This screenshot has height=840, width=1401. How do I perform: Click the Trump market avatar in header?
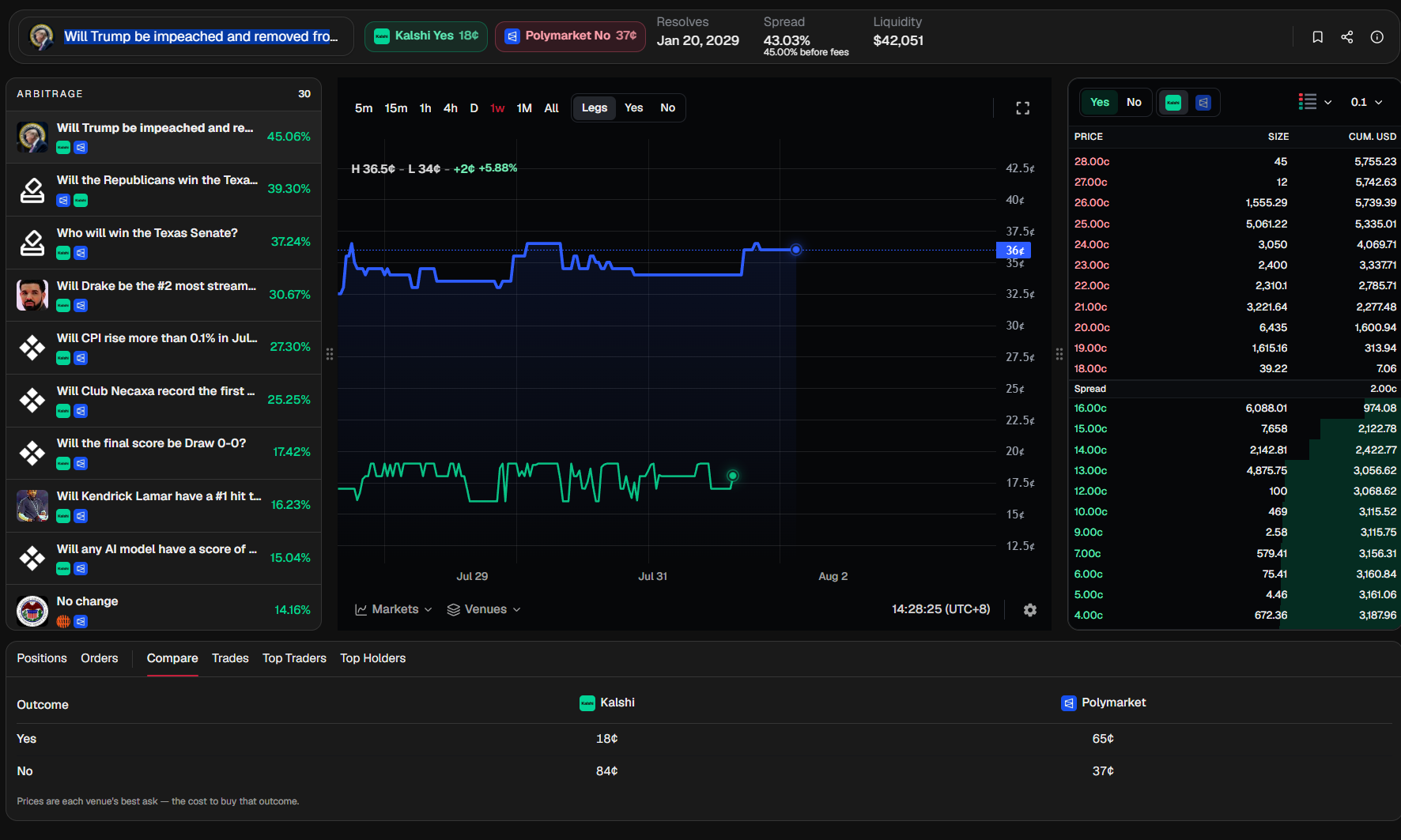point(41,36)
